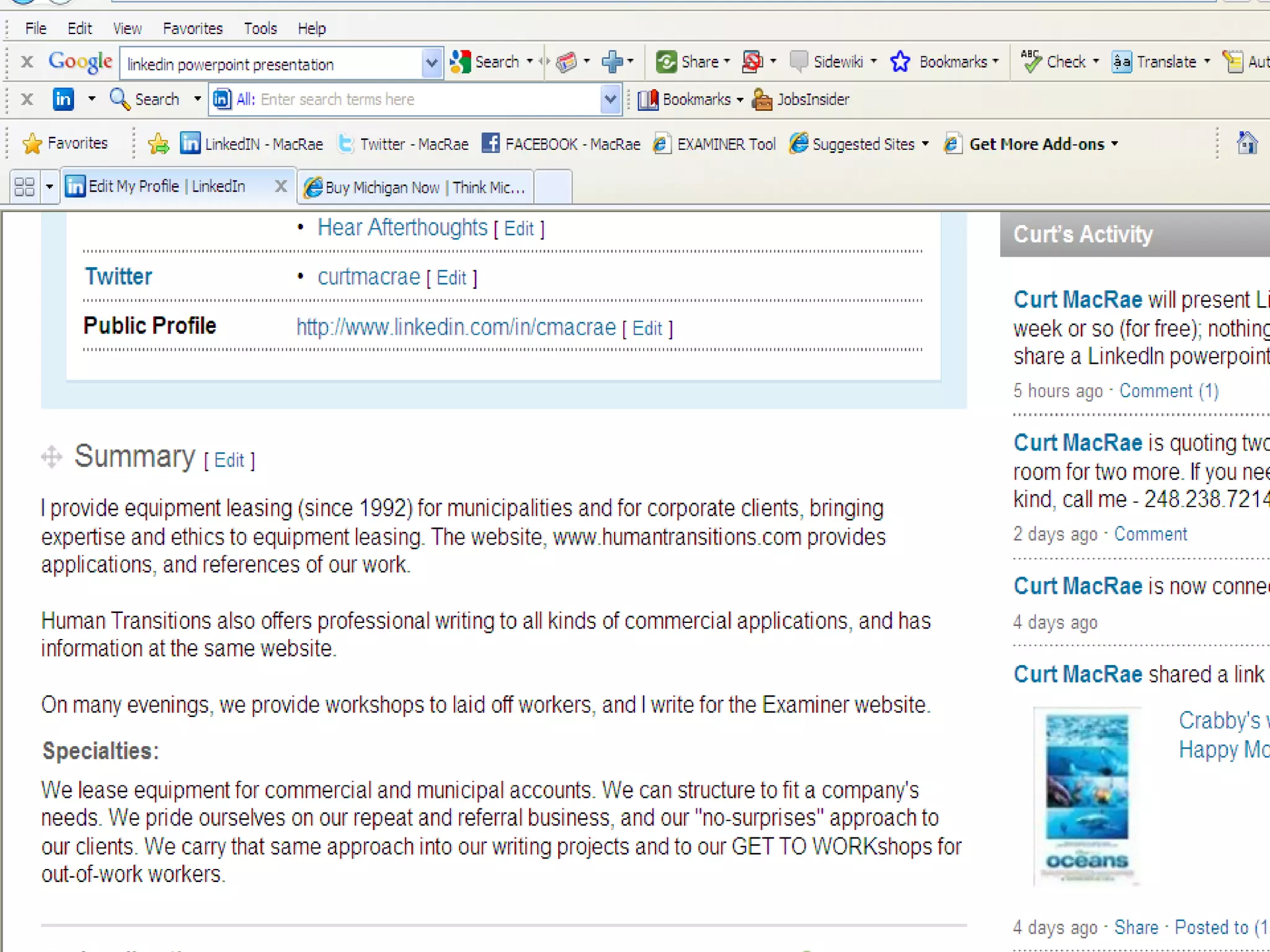The width and height of the screenshot is (1270, 952).
Task: Open the public profile URL link
Action: coord(456,327)
